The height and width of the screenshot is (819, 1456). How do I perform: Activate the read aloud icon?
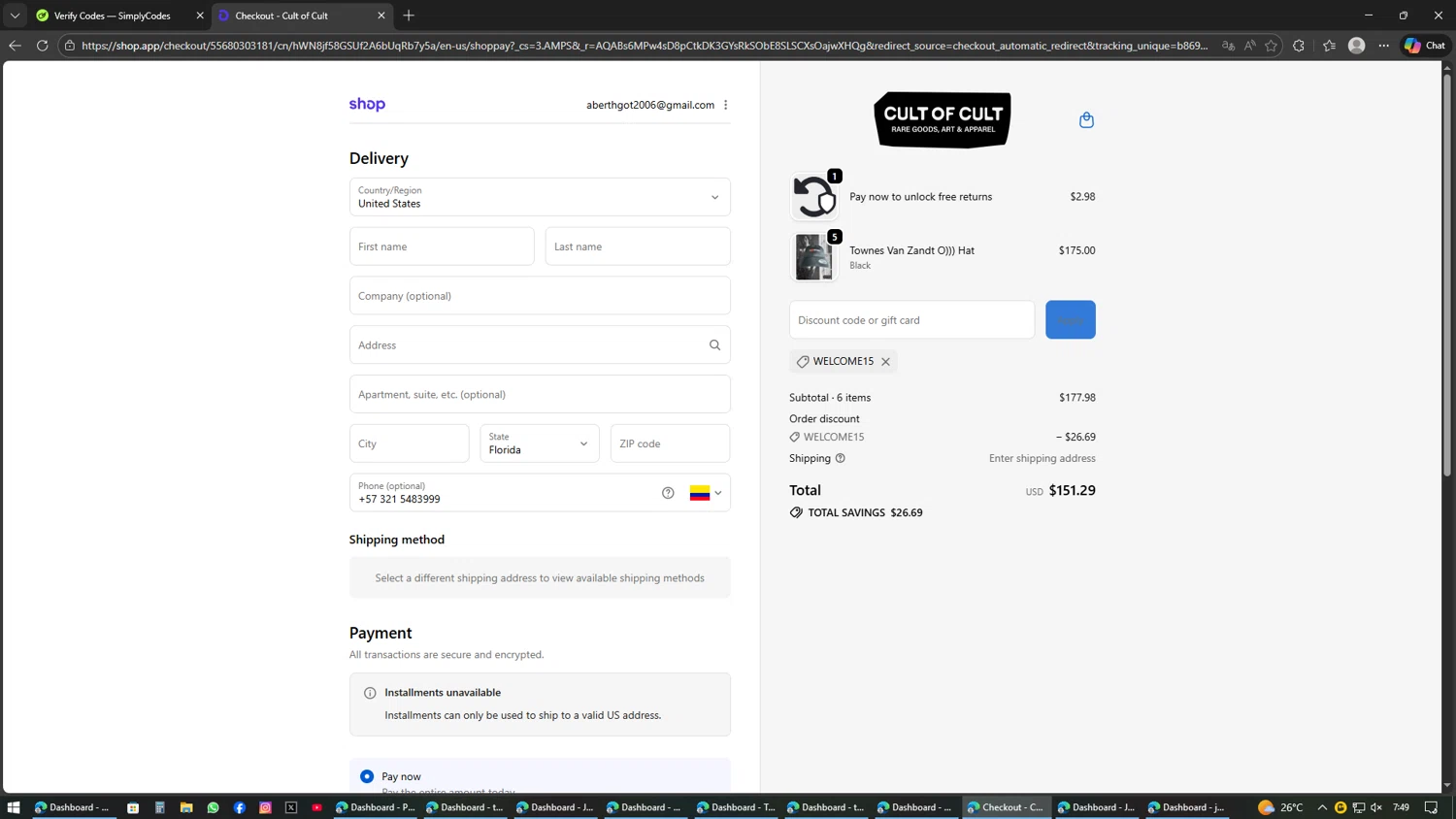click(x=1249, y=46)
